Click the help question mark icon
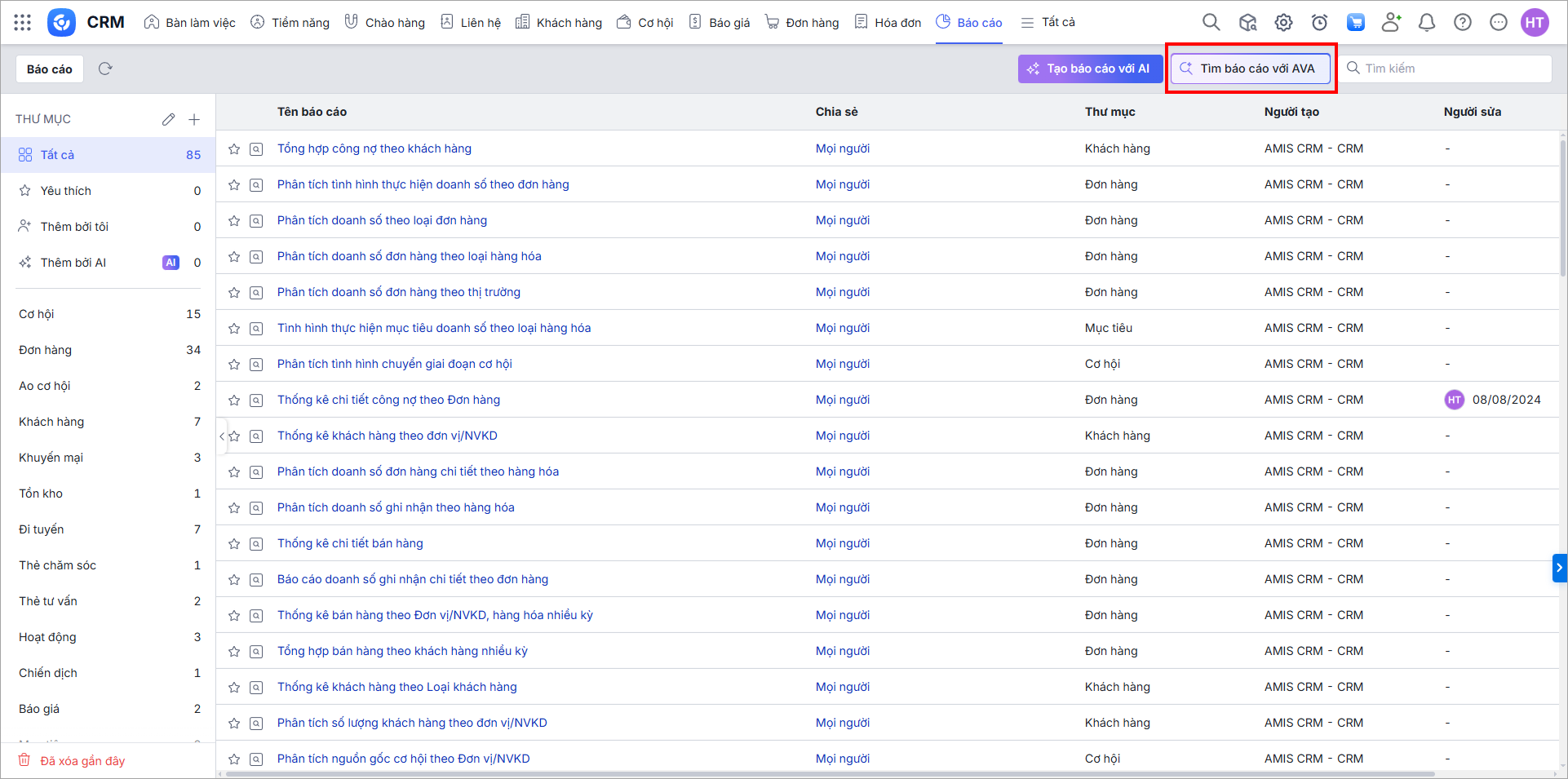This screenshot has width=1568, height=779. [1463, 23]
